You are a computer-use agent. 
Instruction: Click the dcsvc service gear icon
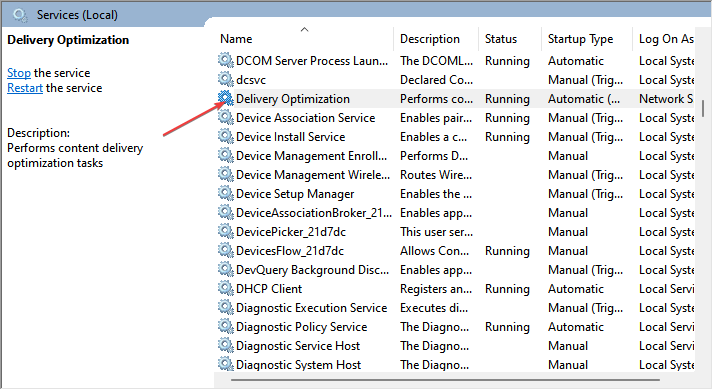coord(226,80)
